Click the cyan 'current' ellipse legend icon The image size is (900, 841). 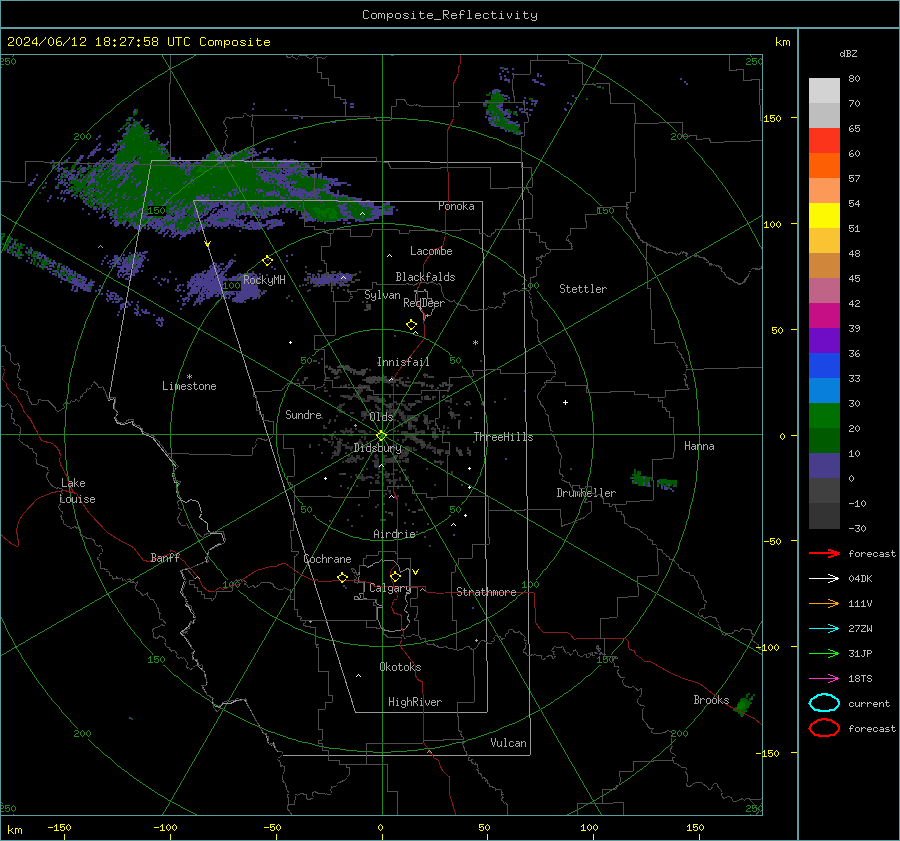coord(824,703)
